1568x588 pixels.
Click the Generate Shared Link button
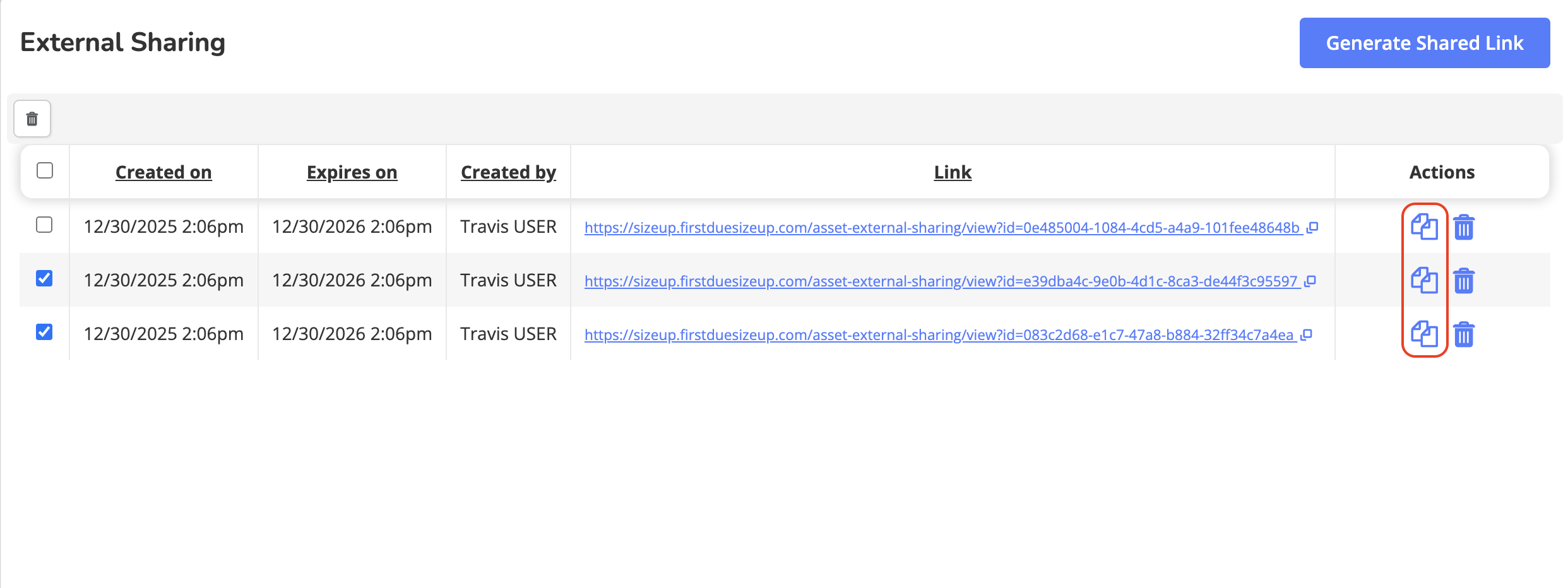pyautogui.click(x=1424, y=43)
